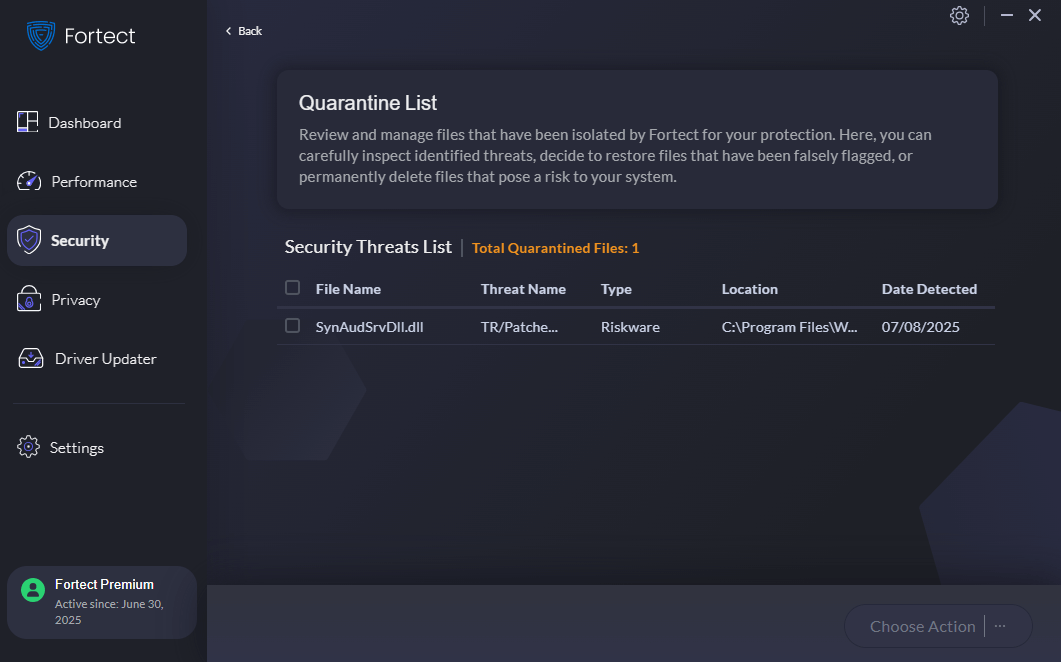Open the ellipsis menu beside Choose Action
Viewport: 1061px width, 662px height.
999,626
